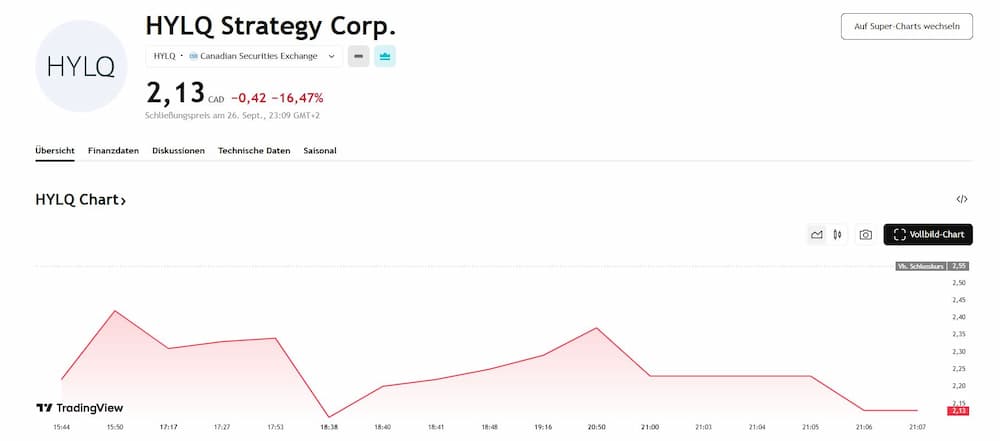Open the Vollbild-Chart button

click(928, 234)
